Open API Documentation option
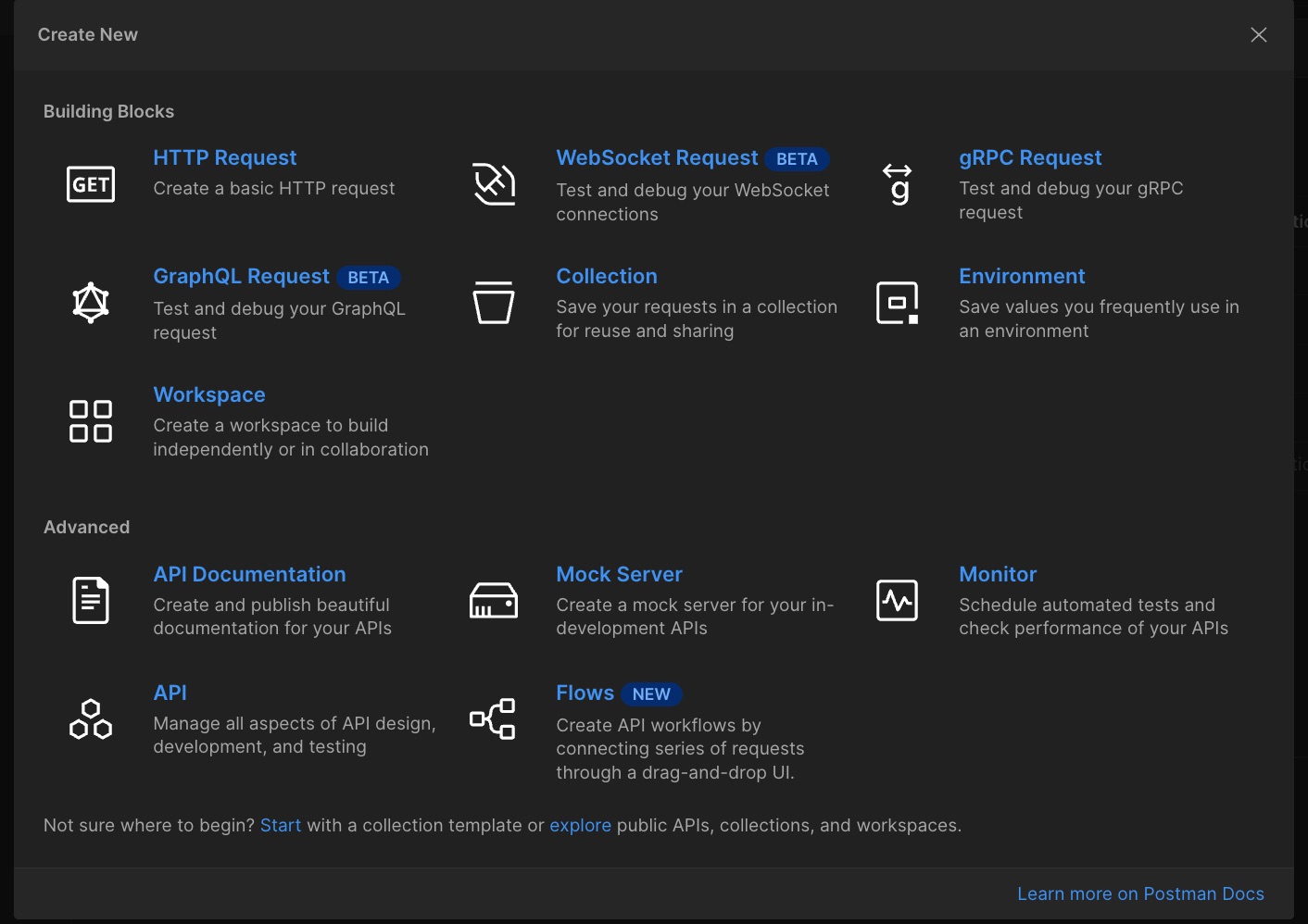1308x924 pixels. pos(249,575)
